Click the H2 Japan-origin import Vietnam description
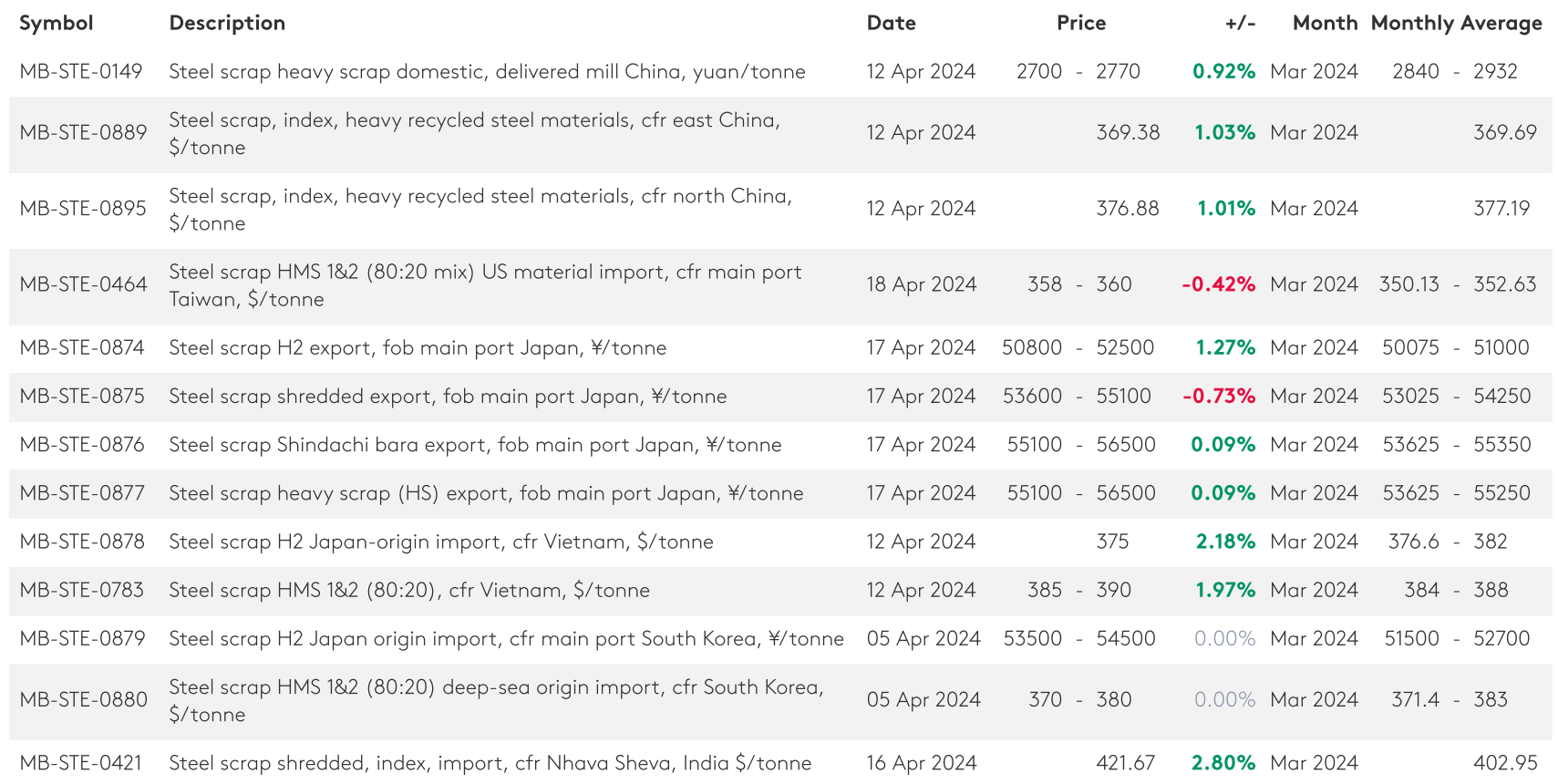Image resolution: width=1558 pixels, height=784 pixels. 441,542
